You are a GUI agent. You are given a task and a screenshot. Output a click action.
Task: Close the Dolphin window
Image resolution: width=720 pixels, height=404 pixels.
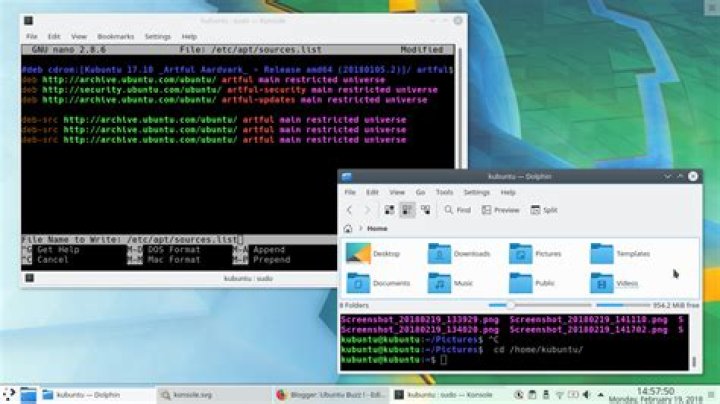(x=693, y=176)
